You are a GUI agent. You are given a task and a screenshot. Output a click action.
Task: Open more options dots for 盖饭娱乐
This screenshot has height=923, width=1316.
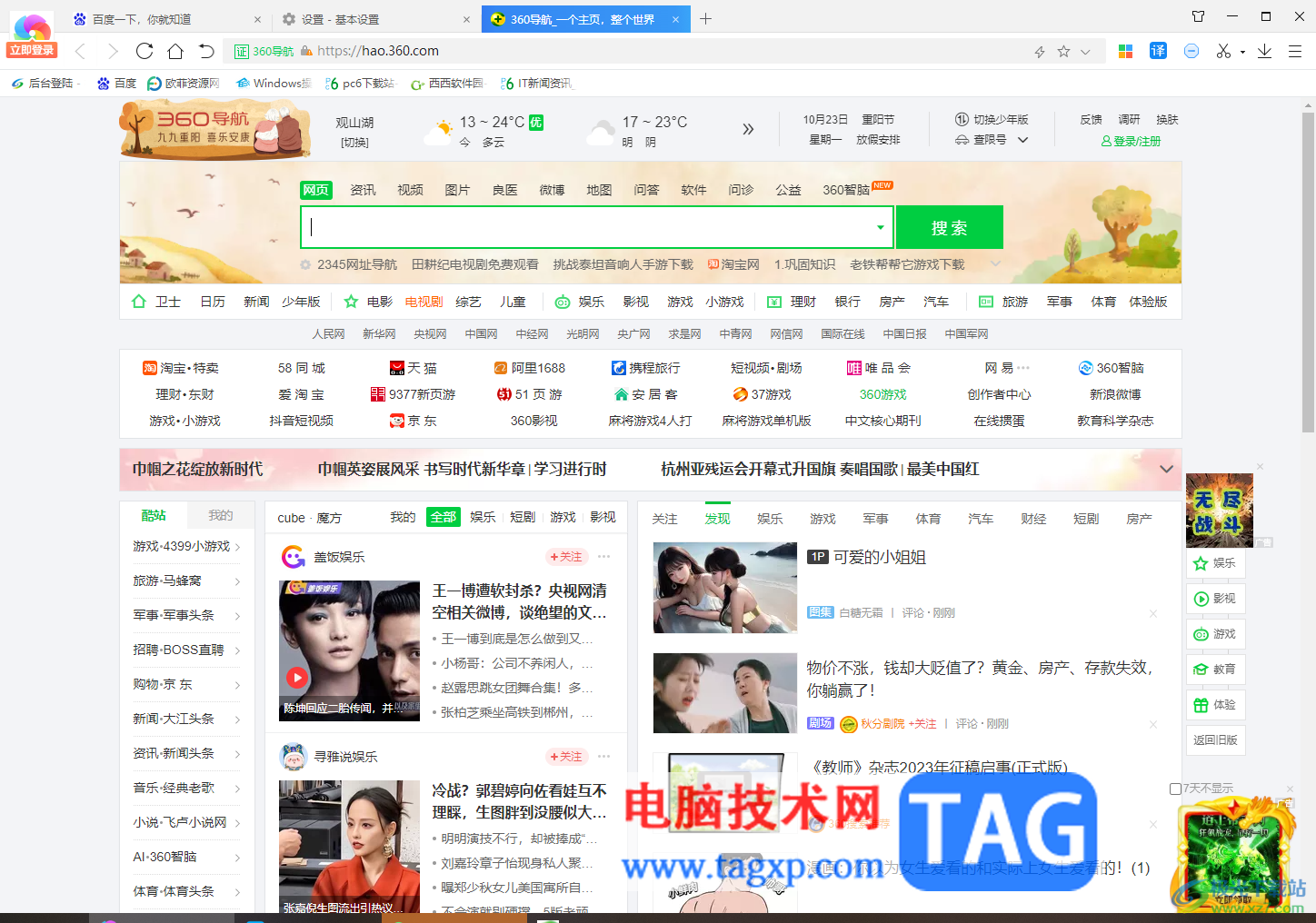coord(604,556)
